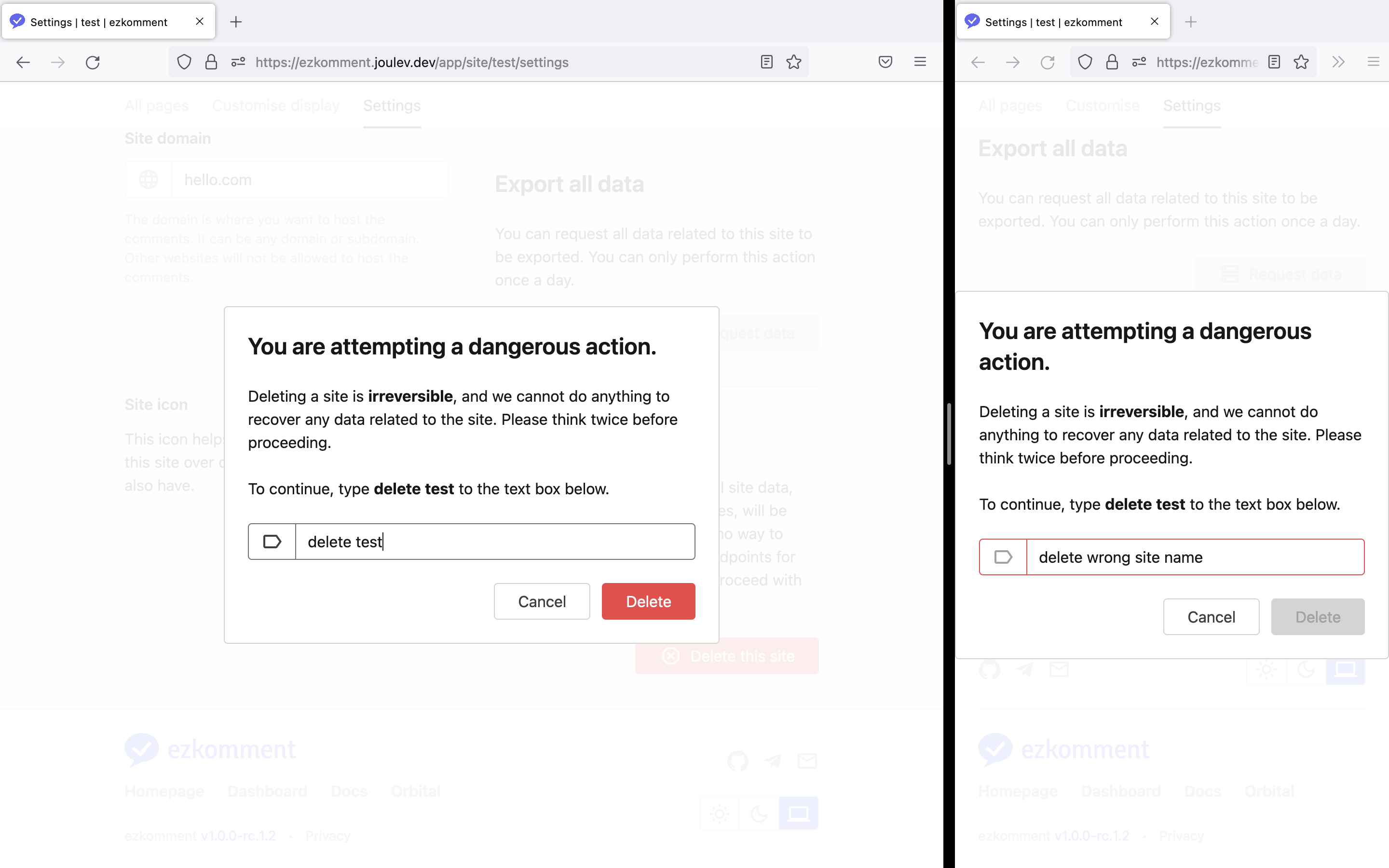Select the Customise display tab

[x=276, y=105]
